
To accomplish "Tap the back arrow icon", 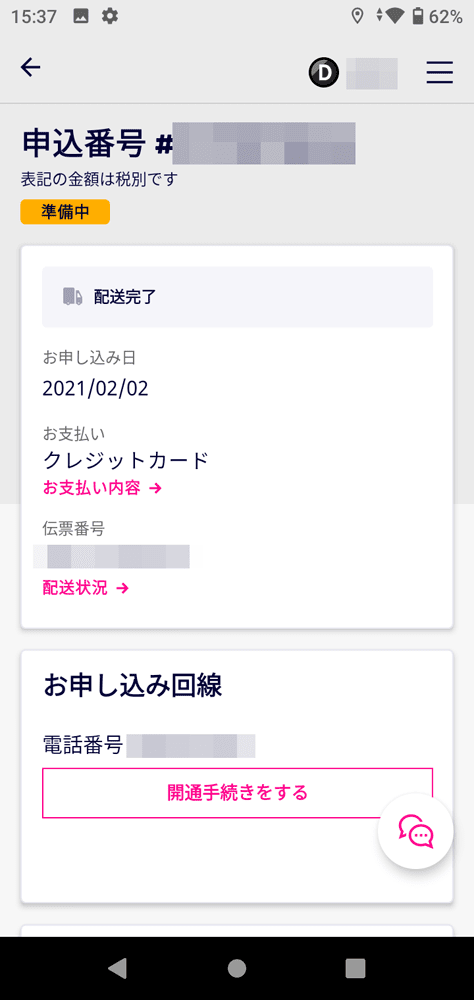I will tap(31, 68).
